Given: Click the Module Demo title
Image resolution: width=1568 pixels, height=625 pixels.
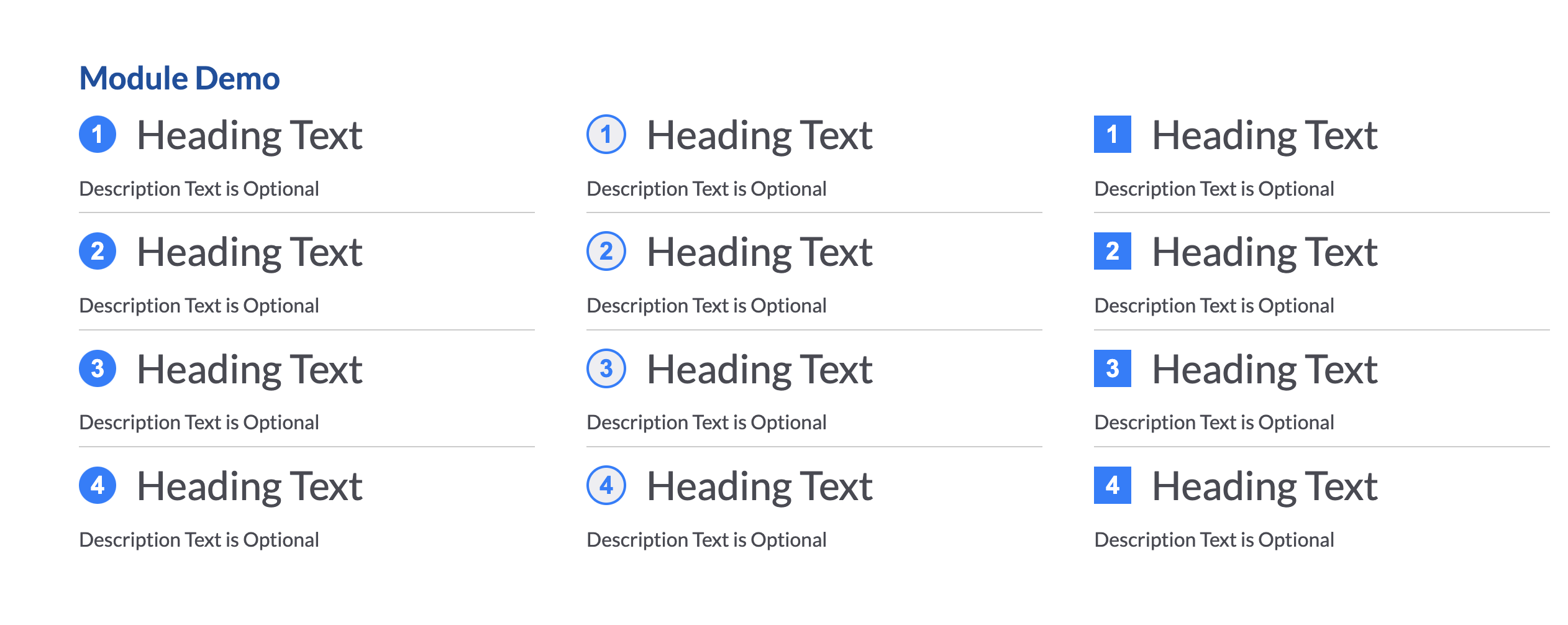Looking at the screenshot, I should coord(180,78).
